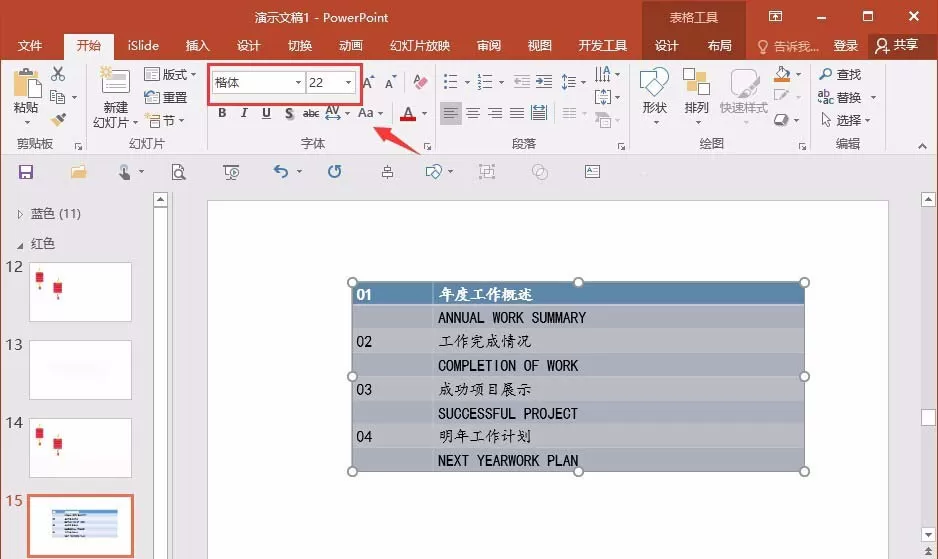This screenshot has width=938, height=559.
Task: Click the New Slide icon
Action: pyautogui.click(x=115, y=81)
